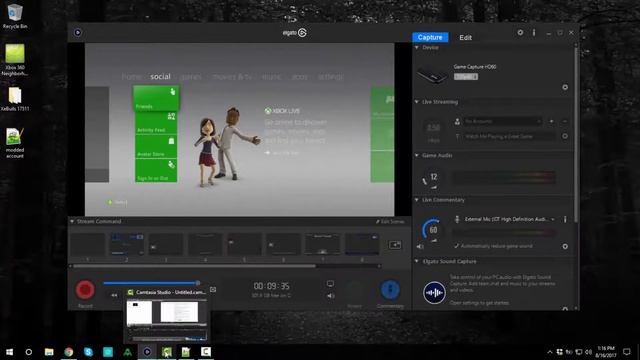This screenshot has height=360, width=640.
Task: Select scene thumbnail 3
Action: pos(166,244)
